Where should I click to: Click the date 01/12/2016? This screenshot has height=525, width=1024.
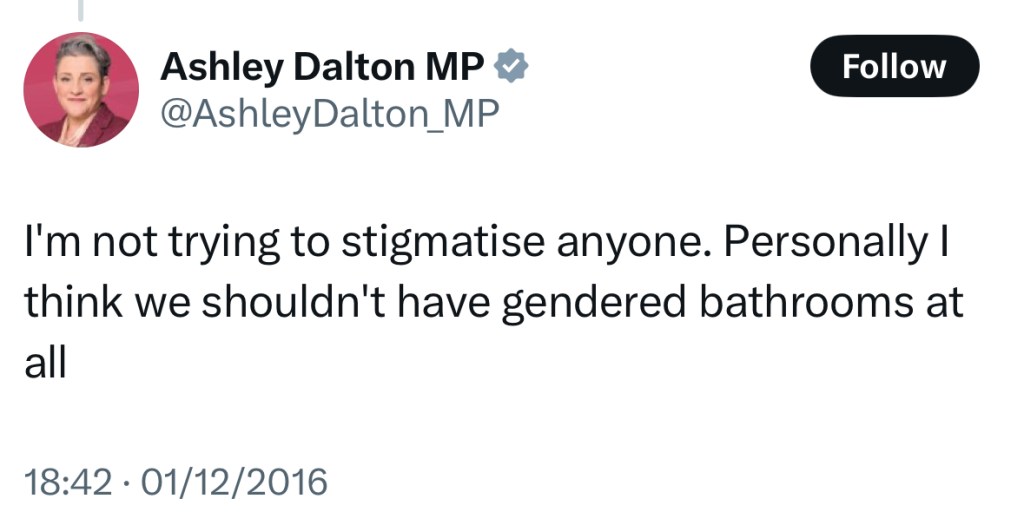[234, 483]
